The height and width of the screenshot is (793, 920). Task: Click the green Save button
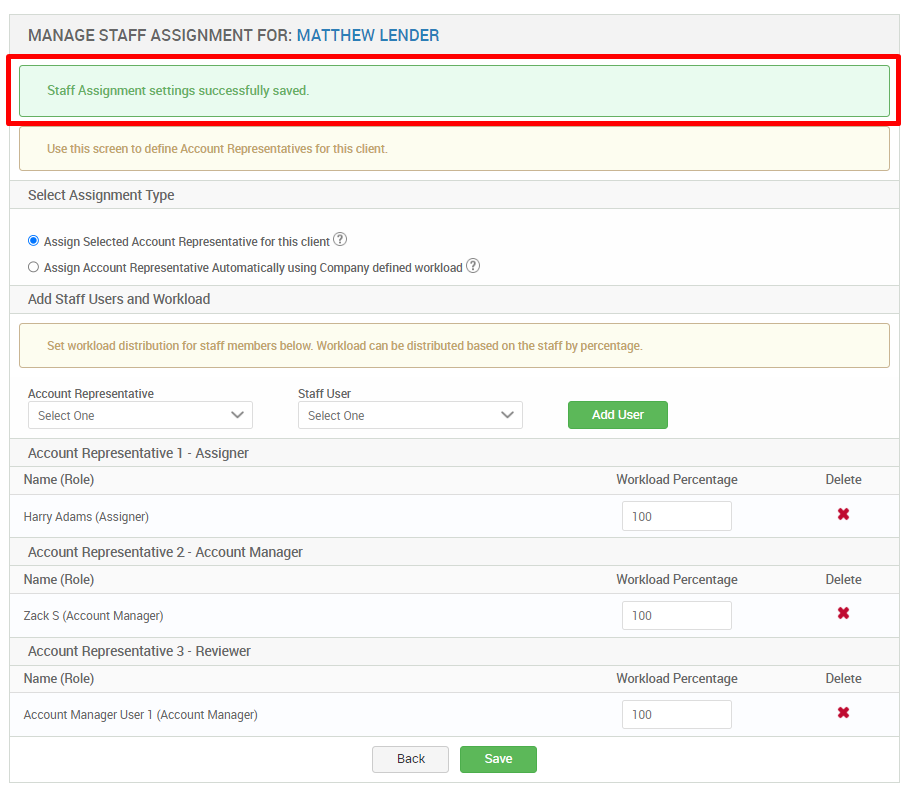pyautogui.click(x=498, y=759)
